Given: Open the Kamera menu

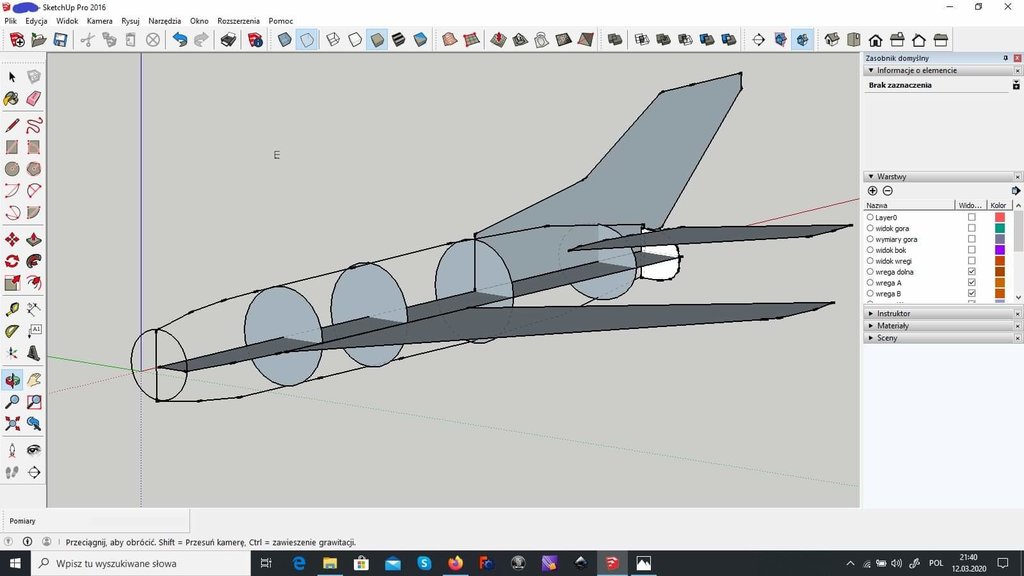Looking at the screenshot, I should (x=99, y=20).
